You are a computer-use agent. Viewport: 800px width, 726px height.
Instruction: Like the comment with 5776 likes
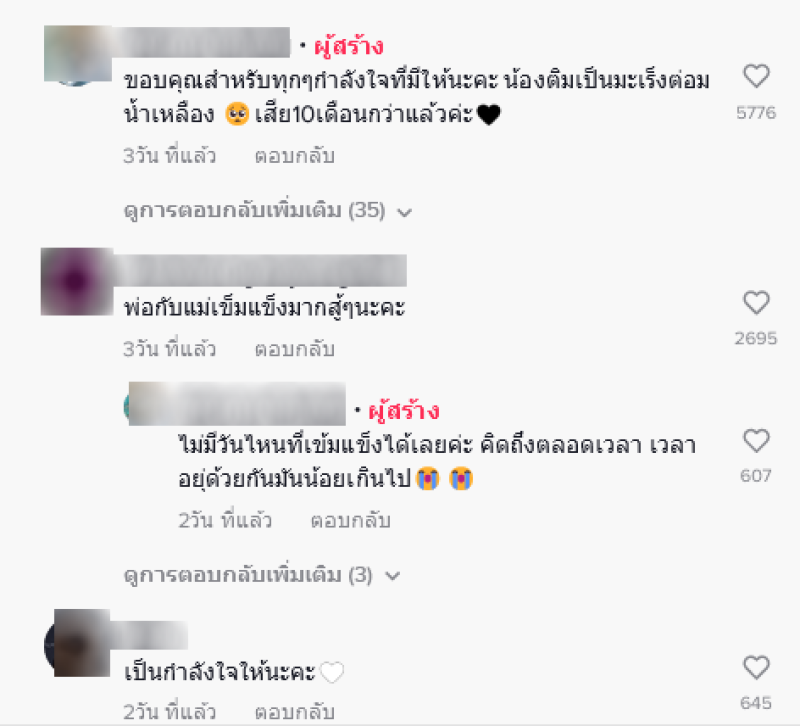click(756, 76)
